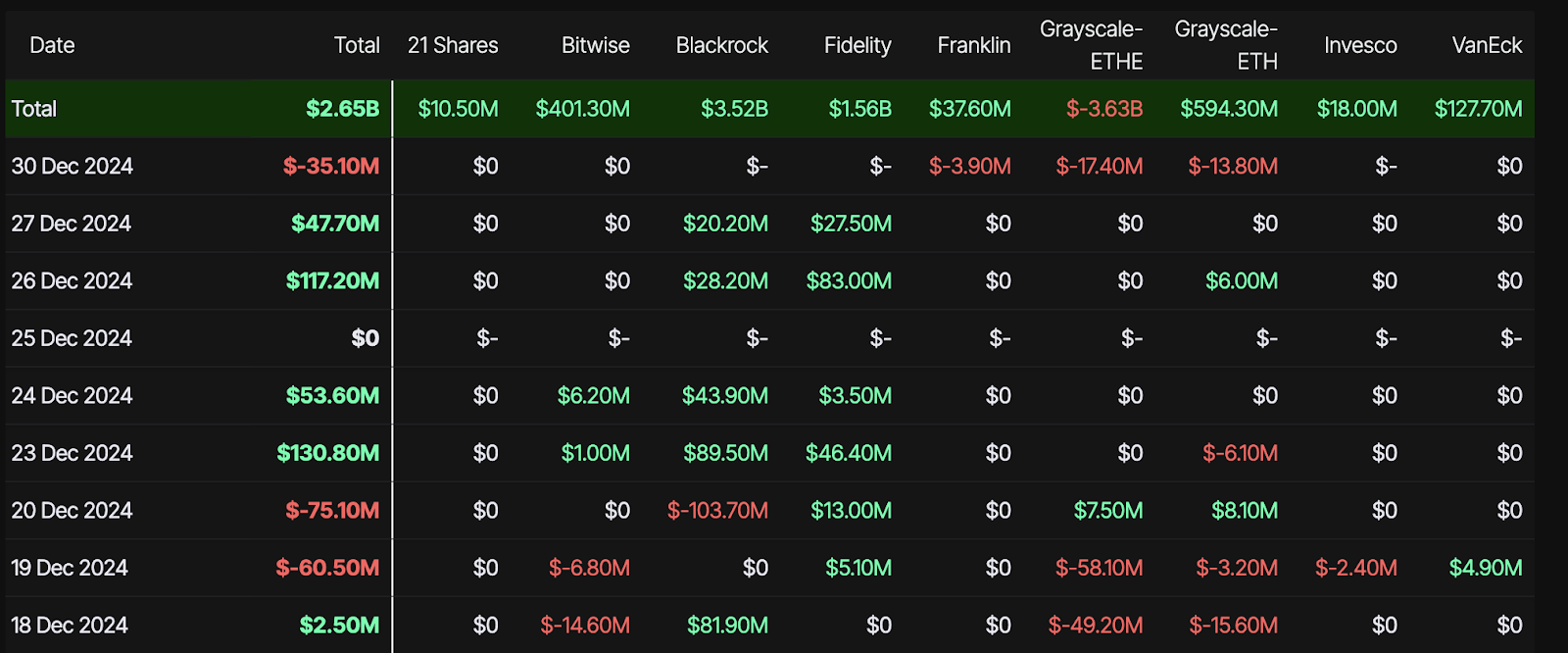Select the $127.70M VanEck total
1568x653 pixels.
point(1479,109)
